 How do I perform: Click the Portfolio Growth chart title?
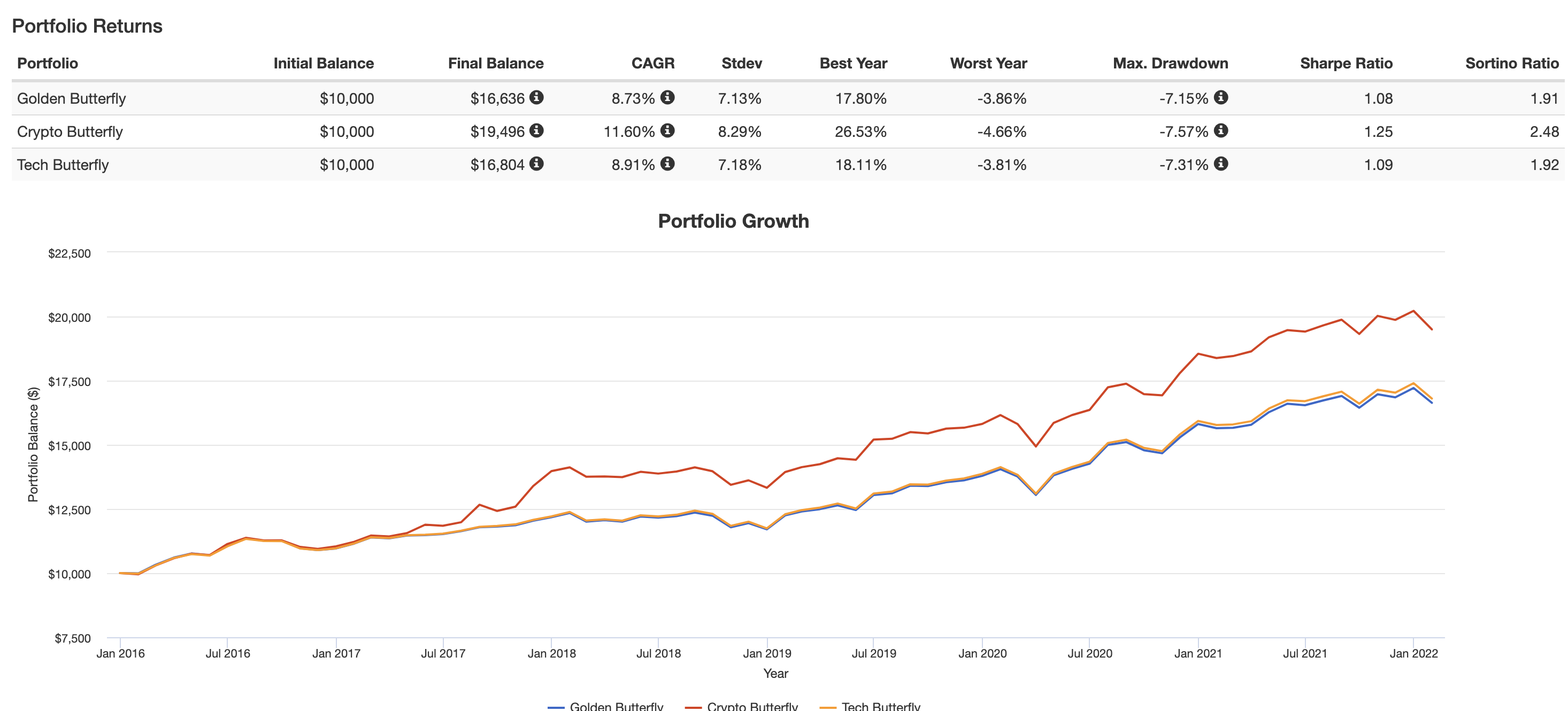point(734,221)
